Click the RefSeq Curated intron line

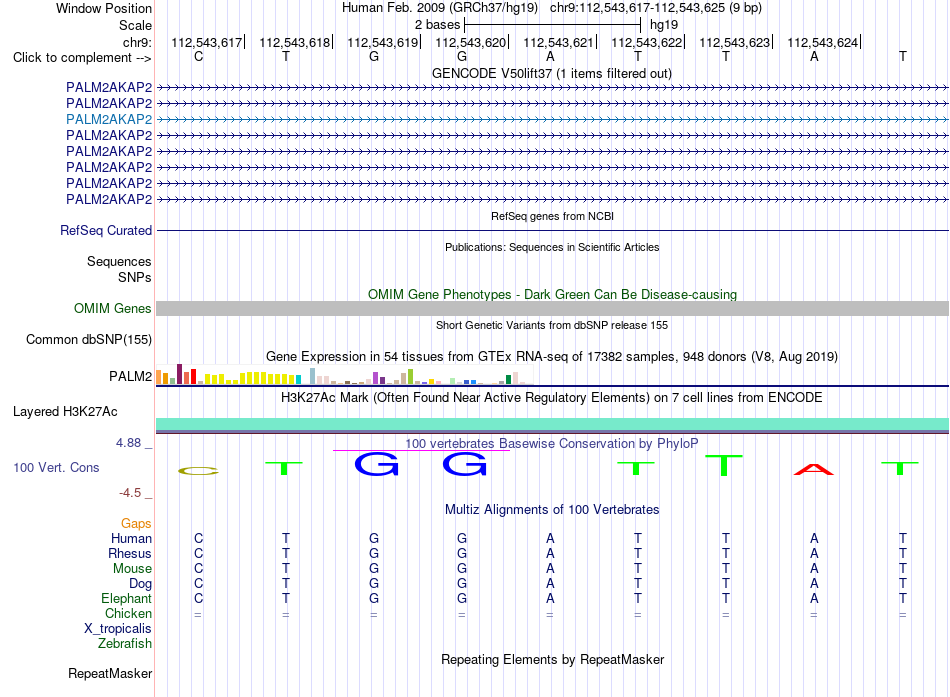pyautogui.click(x=553, y=230)
